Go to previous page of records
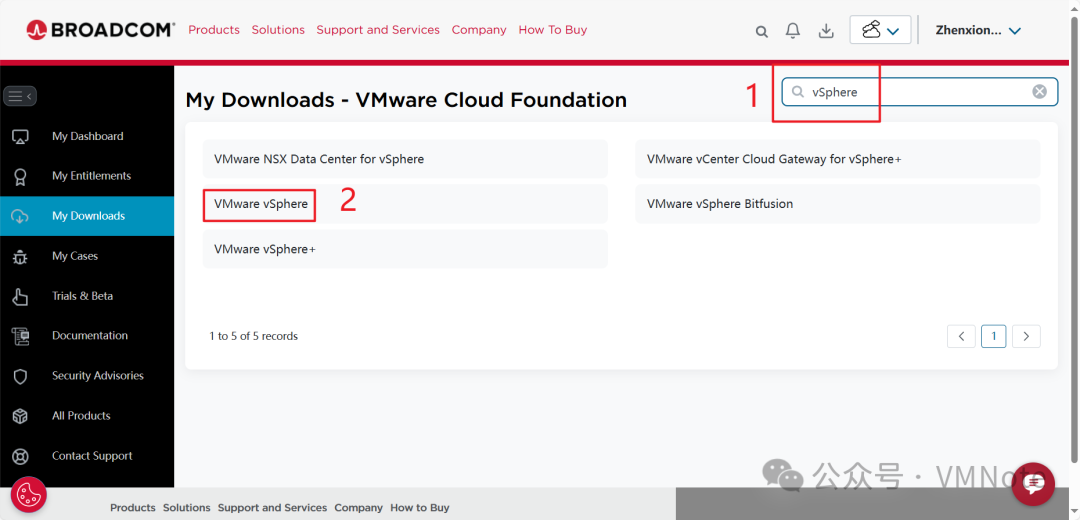Screen dimensions: 1080x520 tap(962, 336)
